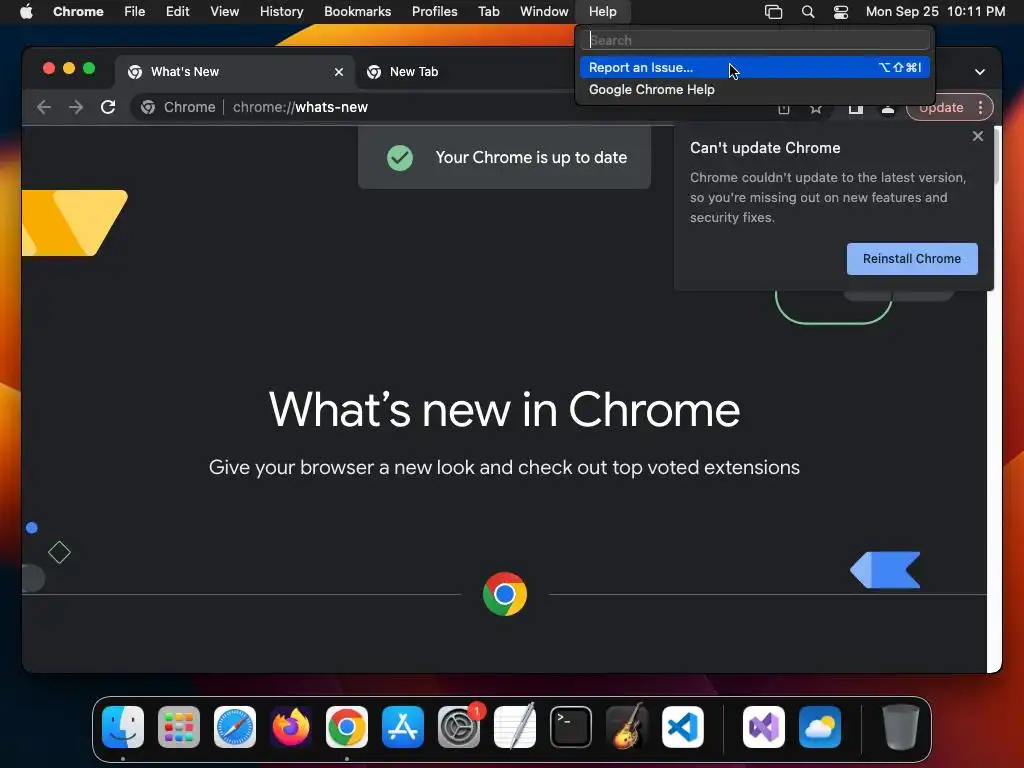This screenshot has height=768, width=1024.
Task: Click the date and time in menu bar
Action: coord(935,11)
